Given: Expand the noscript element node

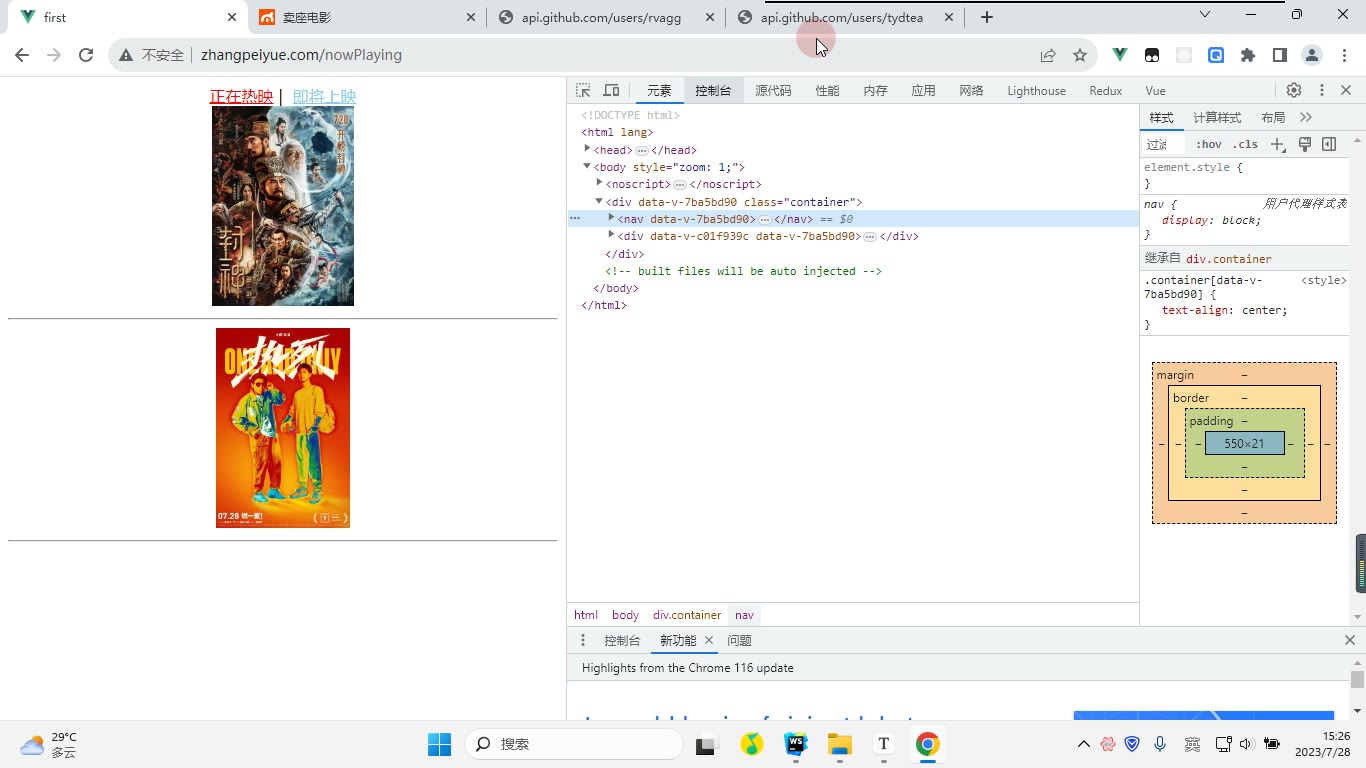Looking at the screenshot, I should point(600,183).
